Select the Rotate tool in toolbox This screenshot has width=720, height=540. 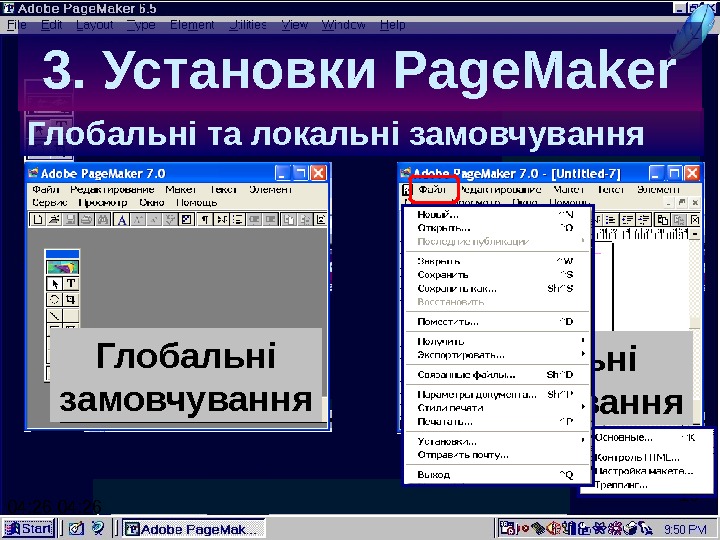click(55, 300)
